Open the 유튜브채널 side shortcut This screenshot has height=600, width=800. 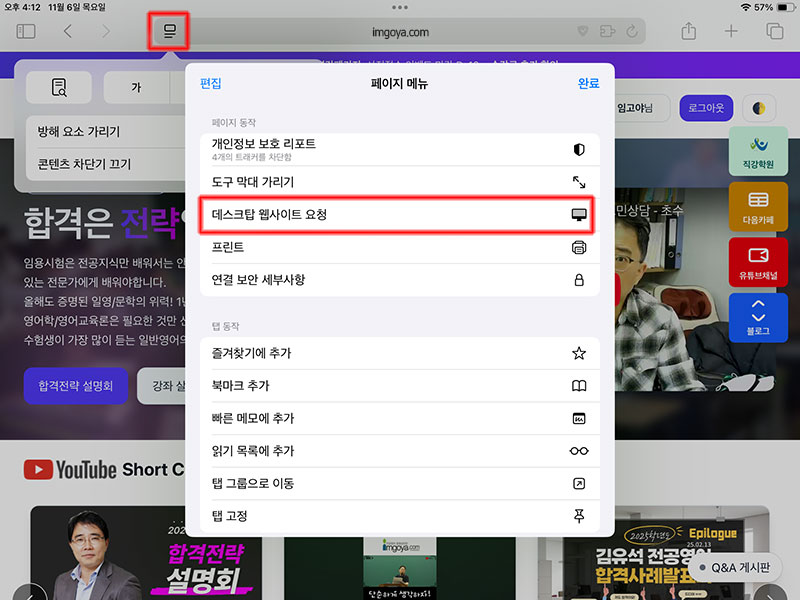[757, 263]
